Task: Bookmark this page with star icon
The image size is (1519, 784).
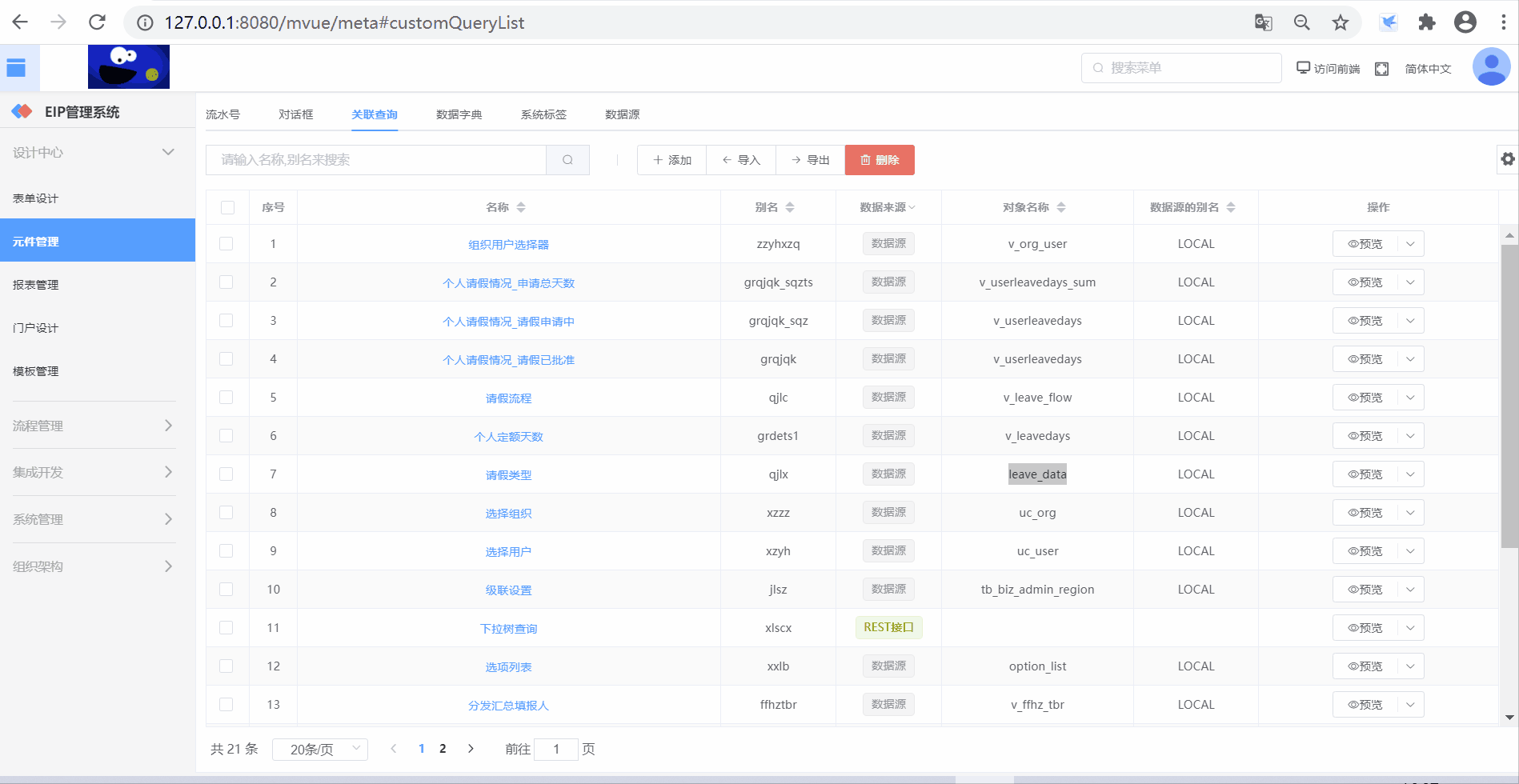Action: coord(1341,22)
